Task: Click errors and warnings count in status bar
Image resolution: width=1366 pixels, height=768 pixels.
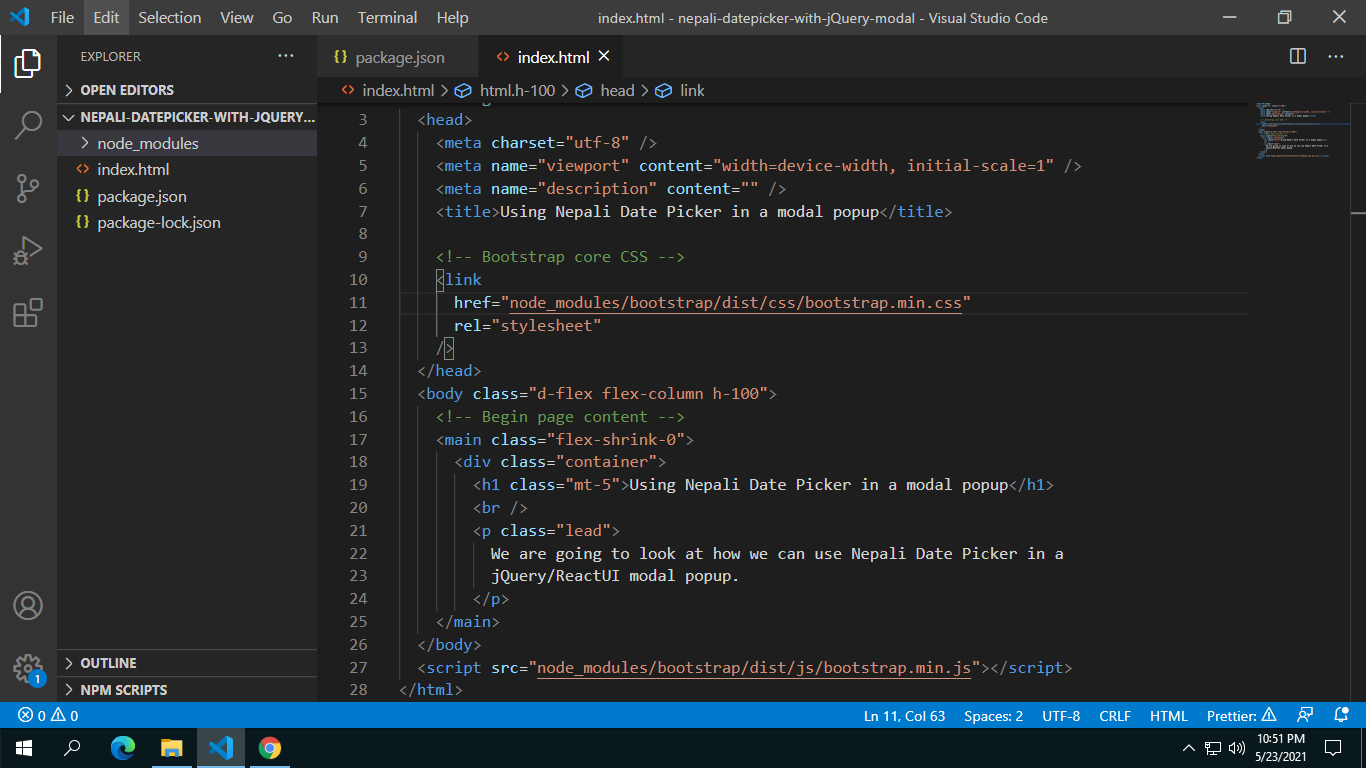Action: click(x=48, y=716)
